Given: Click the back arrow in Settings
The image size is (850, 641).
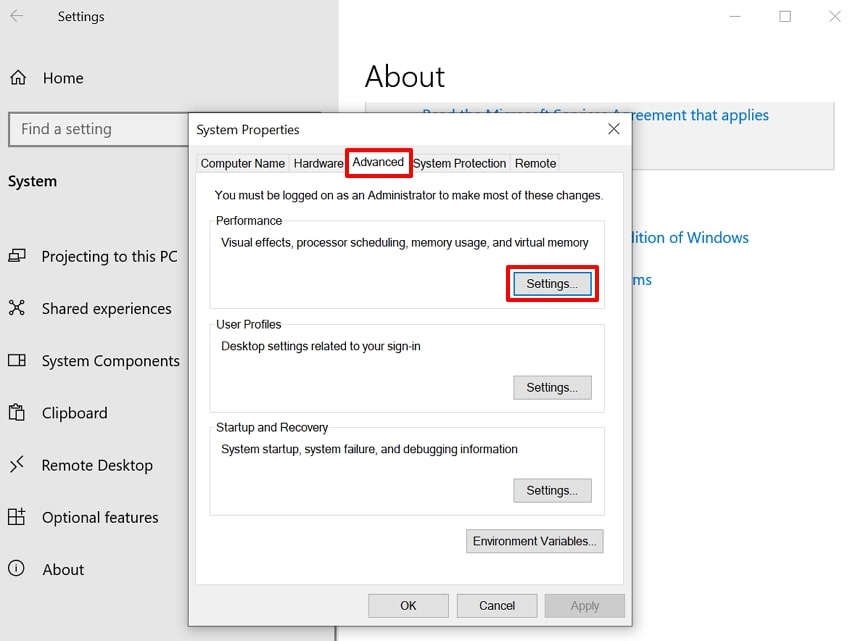Looking at the screenshot, I should [16, 16].
